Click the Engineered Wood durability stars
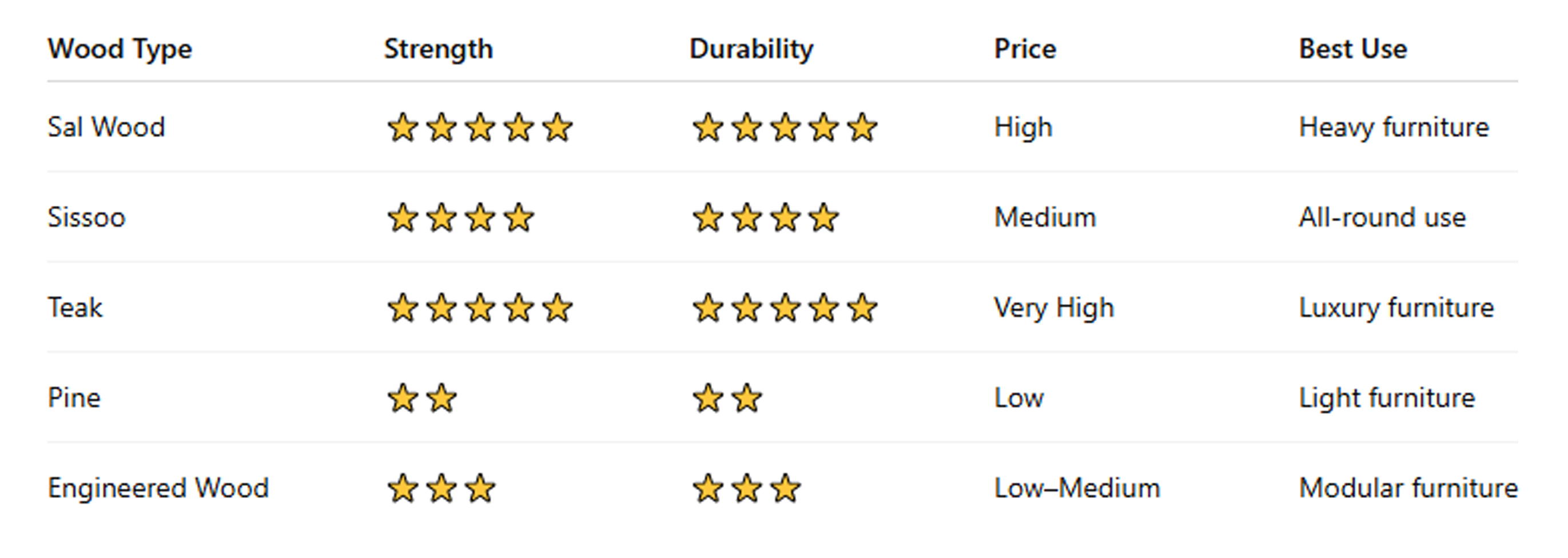Image resolution: width=1568 pixels, height=558 pixels. (x=746, y=489)
